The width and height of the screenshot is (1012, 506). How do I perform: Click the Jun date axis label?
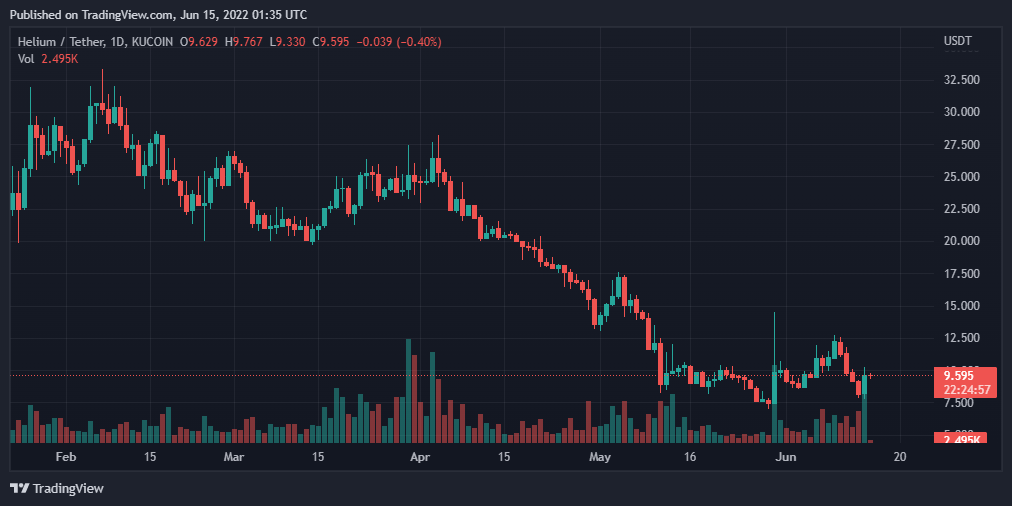785,457
